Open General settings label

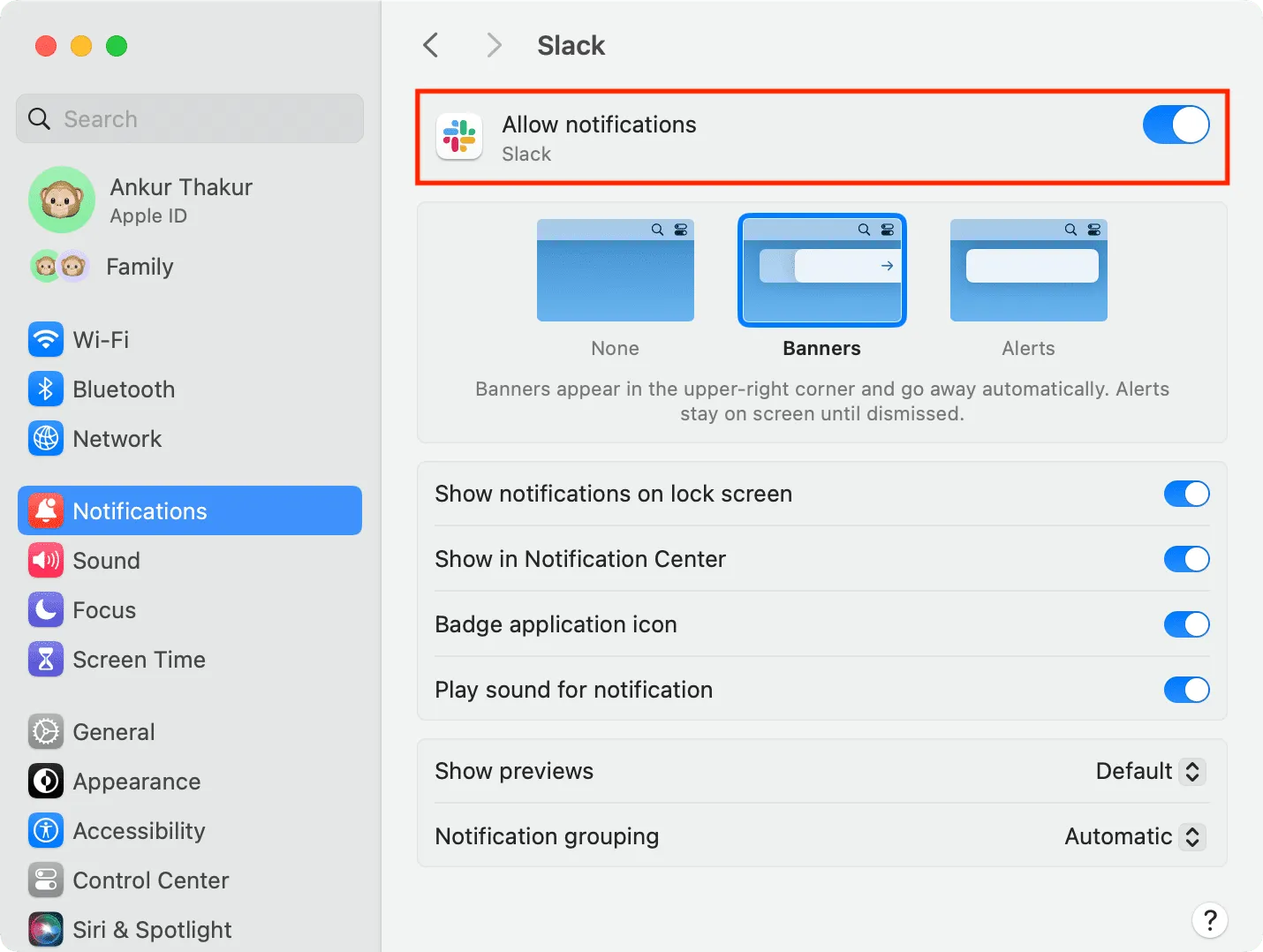[x=114, y=732]
